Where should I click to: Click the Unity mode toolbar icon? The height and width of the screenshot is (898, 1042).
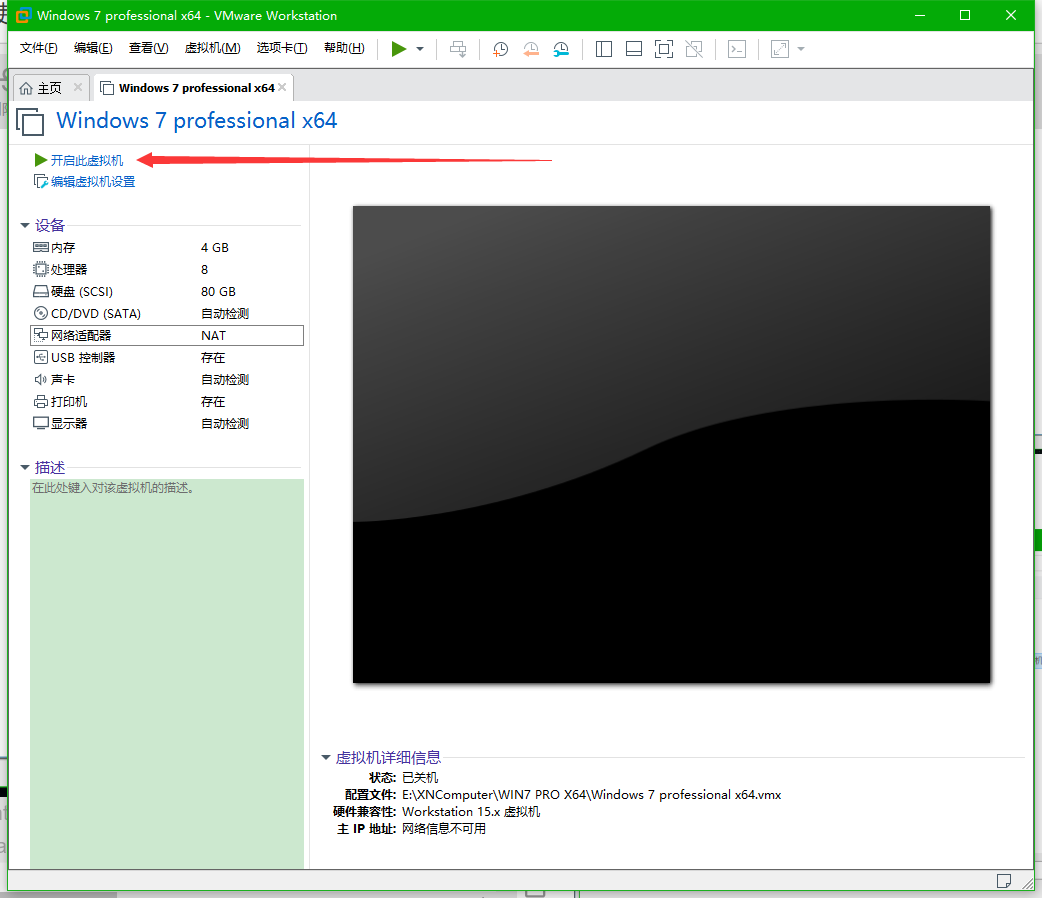point(694,49)
